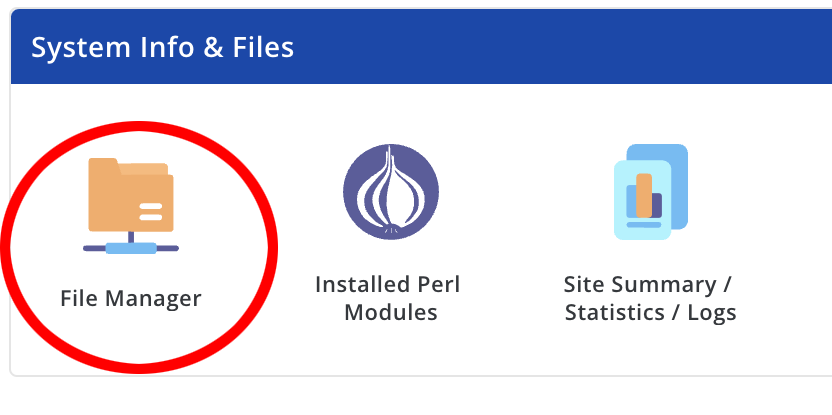Click the System Info & Files title text
The width and height of the screenshot is (832, 415).
[162, 47]
